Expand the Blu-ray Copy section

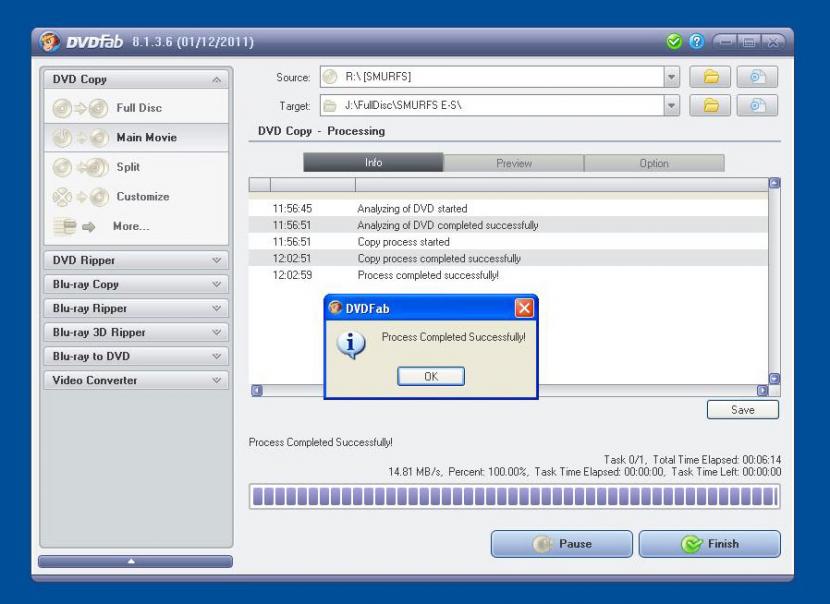[x=216, y=284]
